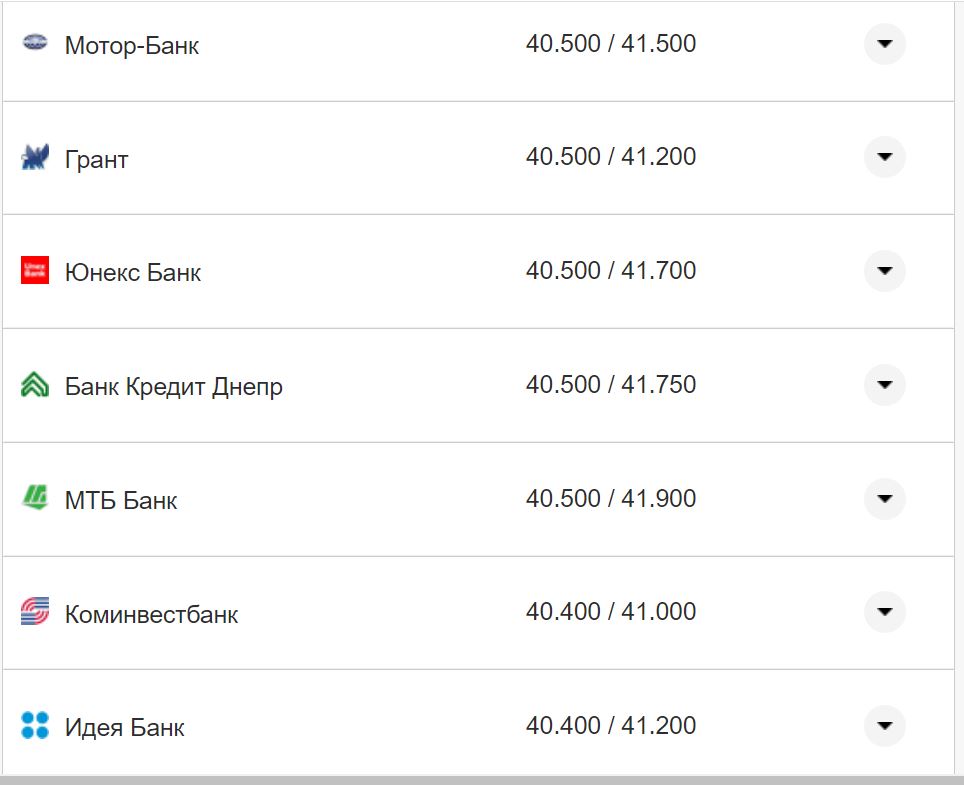Click the green Банк Кредит Днепр logo

point(35,384)
